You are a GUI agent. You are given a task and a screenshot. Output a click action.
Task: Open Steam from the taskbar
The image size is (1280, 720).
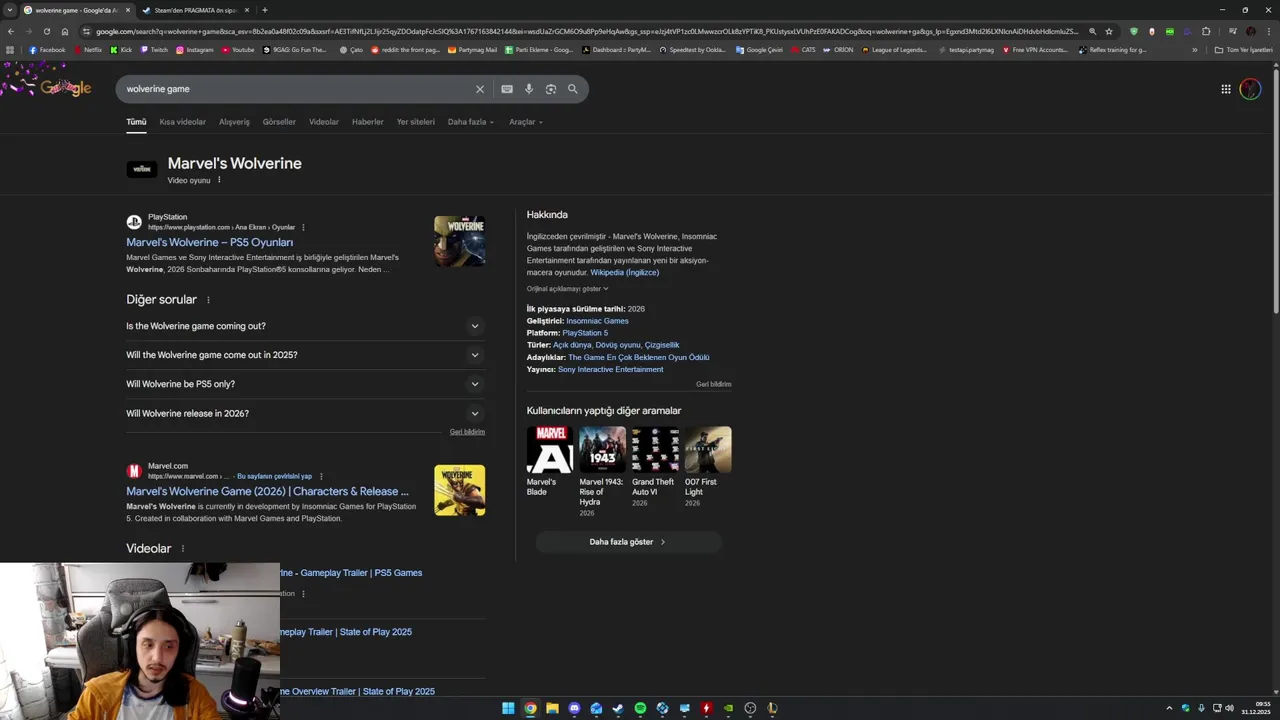tap(618, 708)
